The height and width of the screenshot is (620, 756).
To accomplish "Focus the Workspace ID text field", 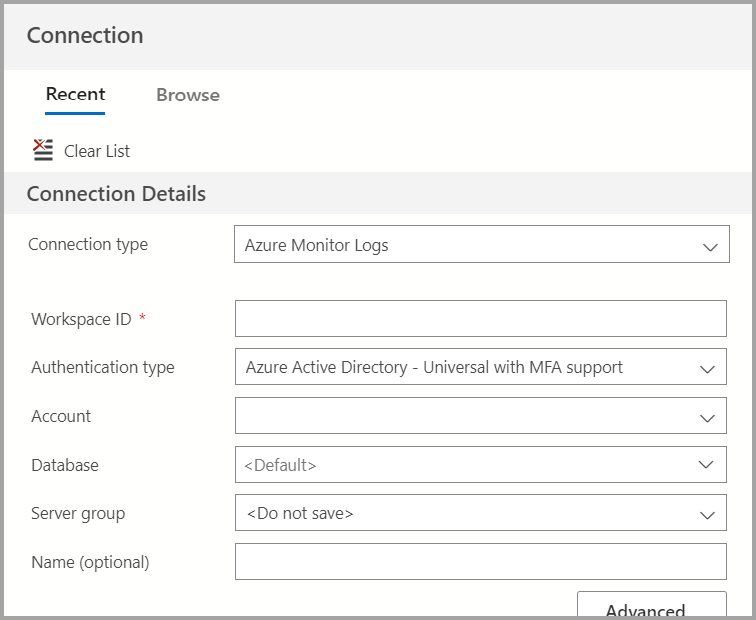I will (480, 319).
